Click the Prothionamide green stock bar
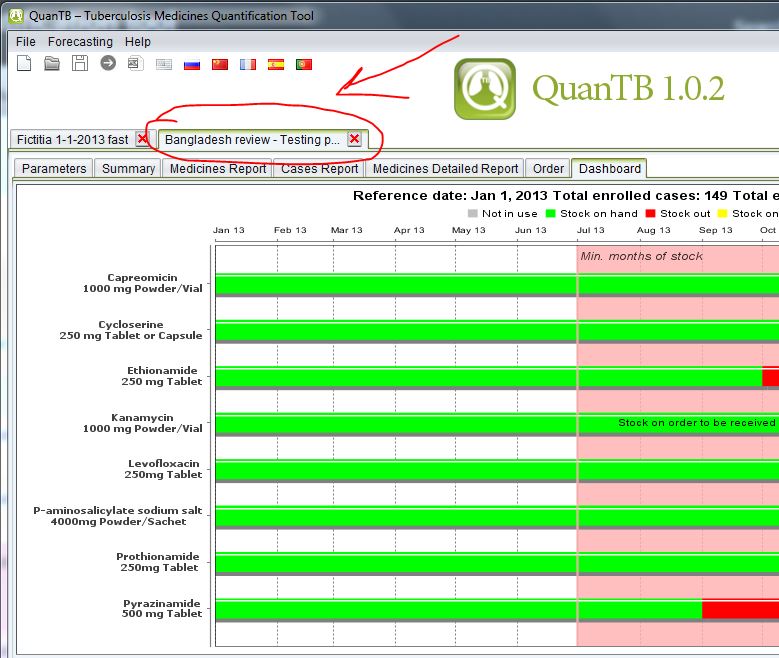The height and width of the screenshot is (658, 779). pyautogui.click(x=497, y=564)
